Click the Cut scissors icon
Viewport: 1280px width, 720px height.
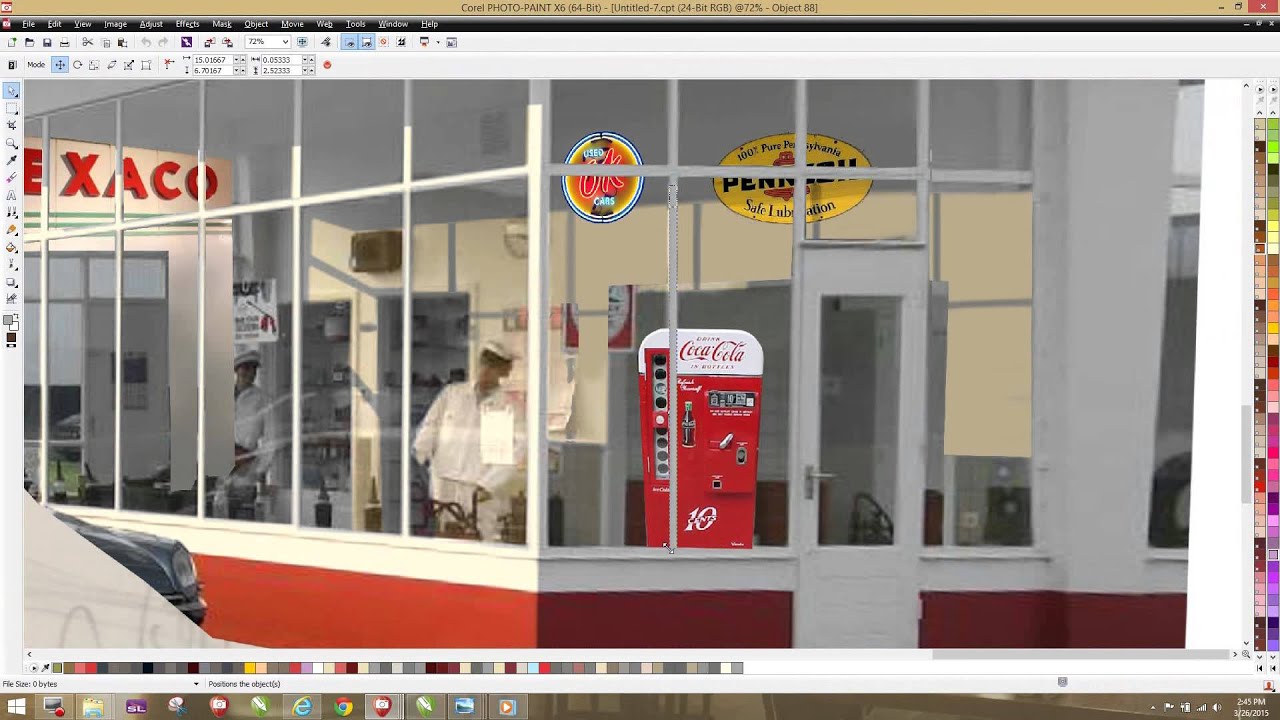(x=87, y=42)
